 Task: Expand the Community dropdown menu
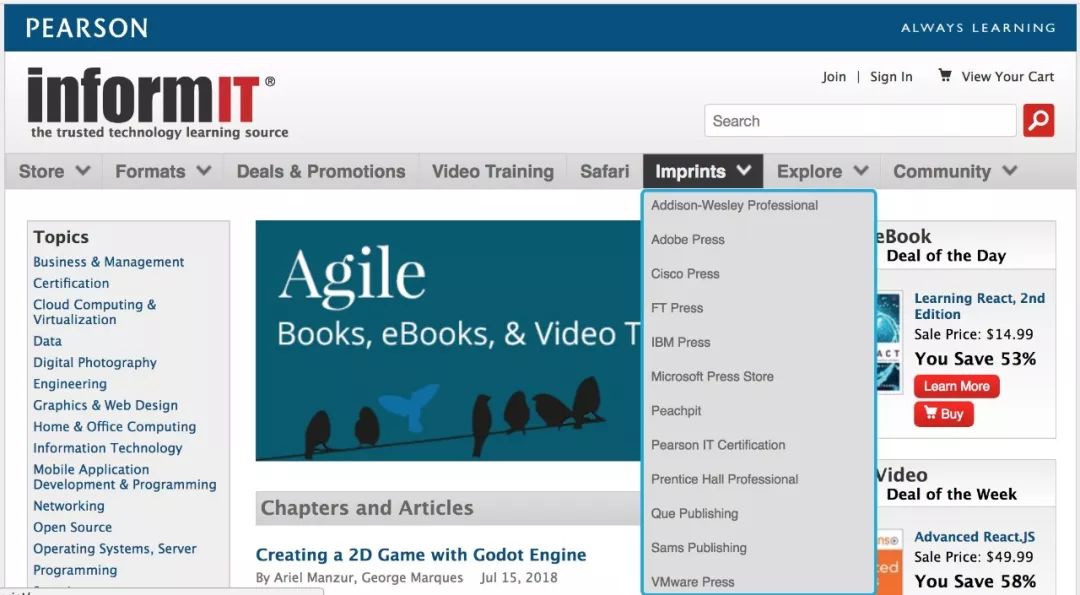click(955, 171)
